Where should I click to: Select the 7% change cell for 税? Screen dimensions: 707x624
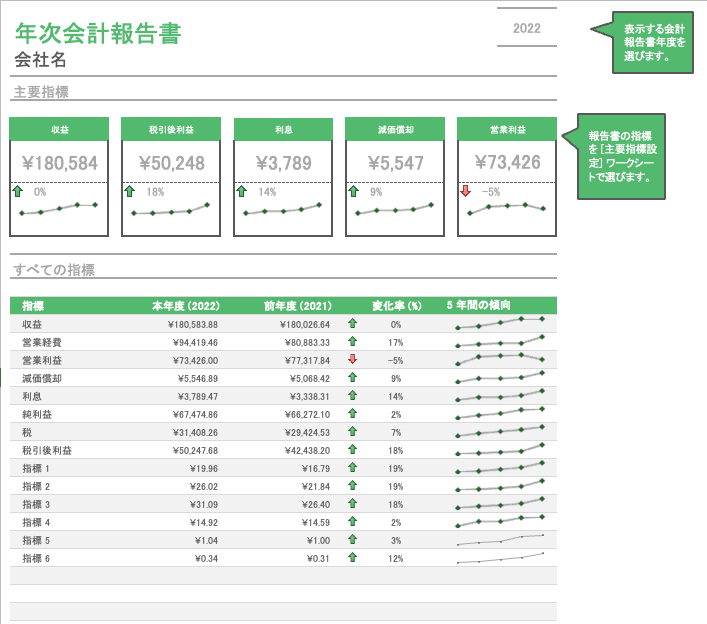(x=396, y=433)
